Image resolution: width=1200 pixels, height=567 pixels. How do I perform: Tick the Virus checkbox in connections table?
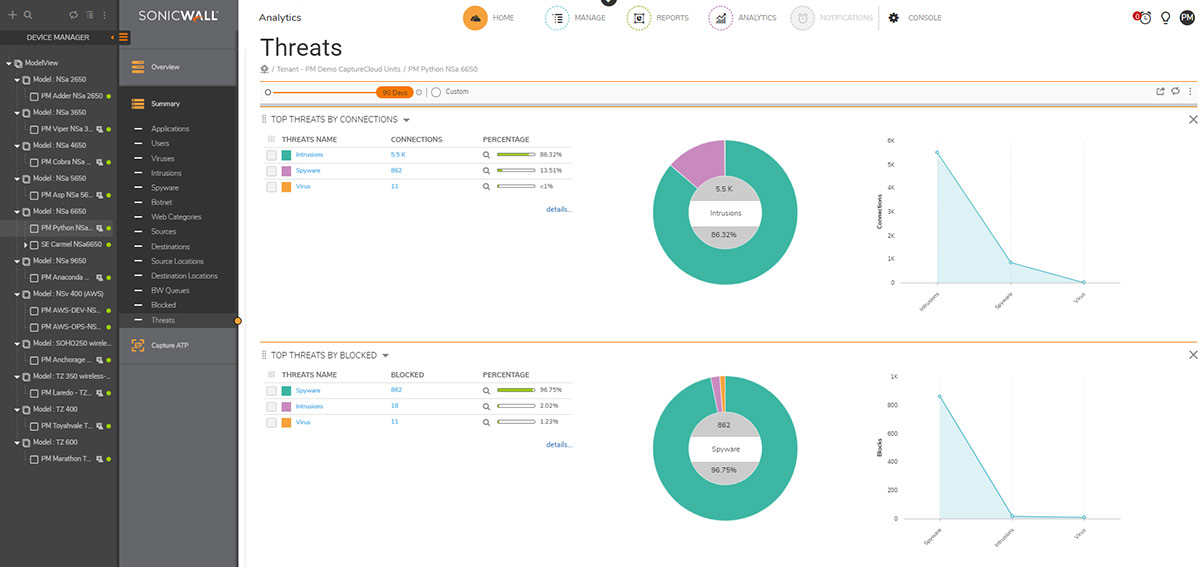coord(271,187)
